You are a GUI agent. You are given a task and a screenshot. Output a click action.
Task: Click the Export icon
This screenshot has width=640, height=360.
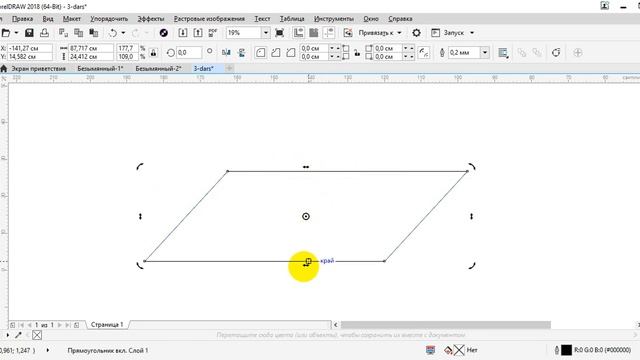[x=198, y=33]
